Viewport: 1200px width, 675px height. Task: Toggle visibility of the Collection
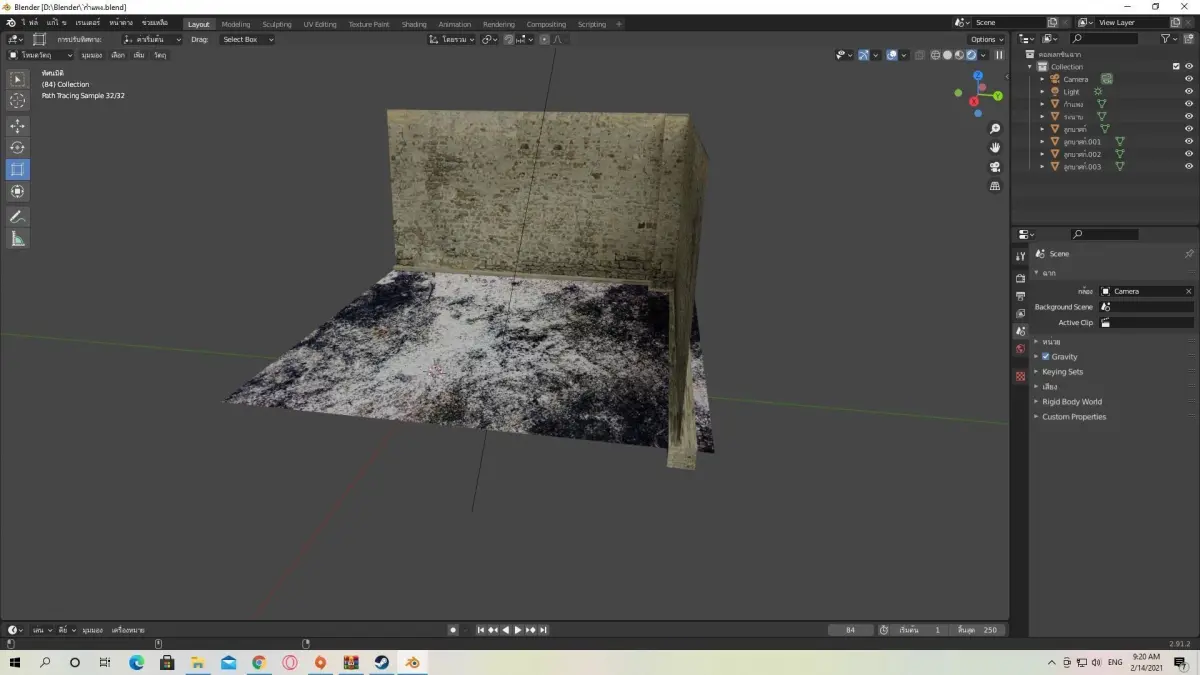point(1189,67)
